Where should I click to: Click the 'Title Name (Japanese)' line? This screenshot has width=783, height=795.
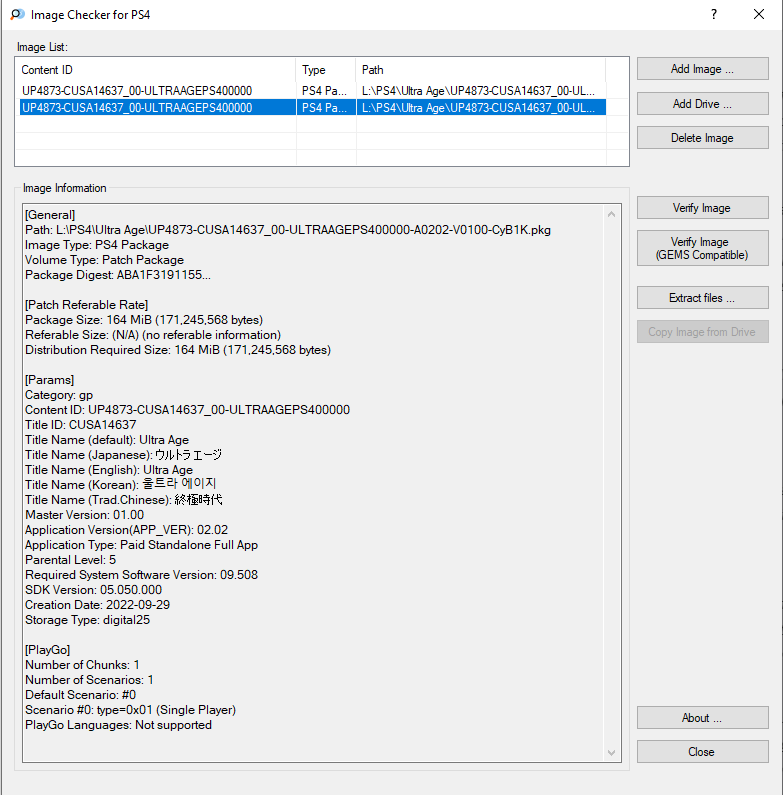[x=124, y=455]
